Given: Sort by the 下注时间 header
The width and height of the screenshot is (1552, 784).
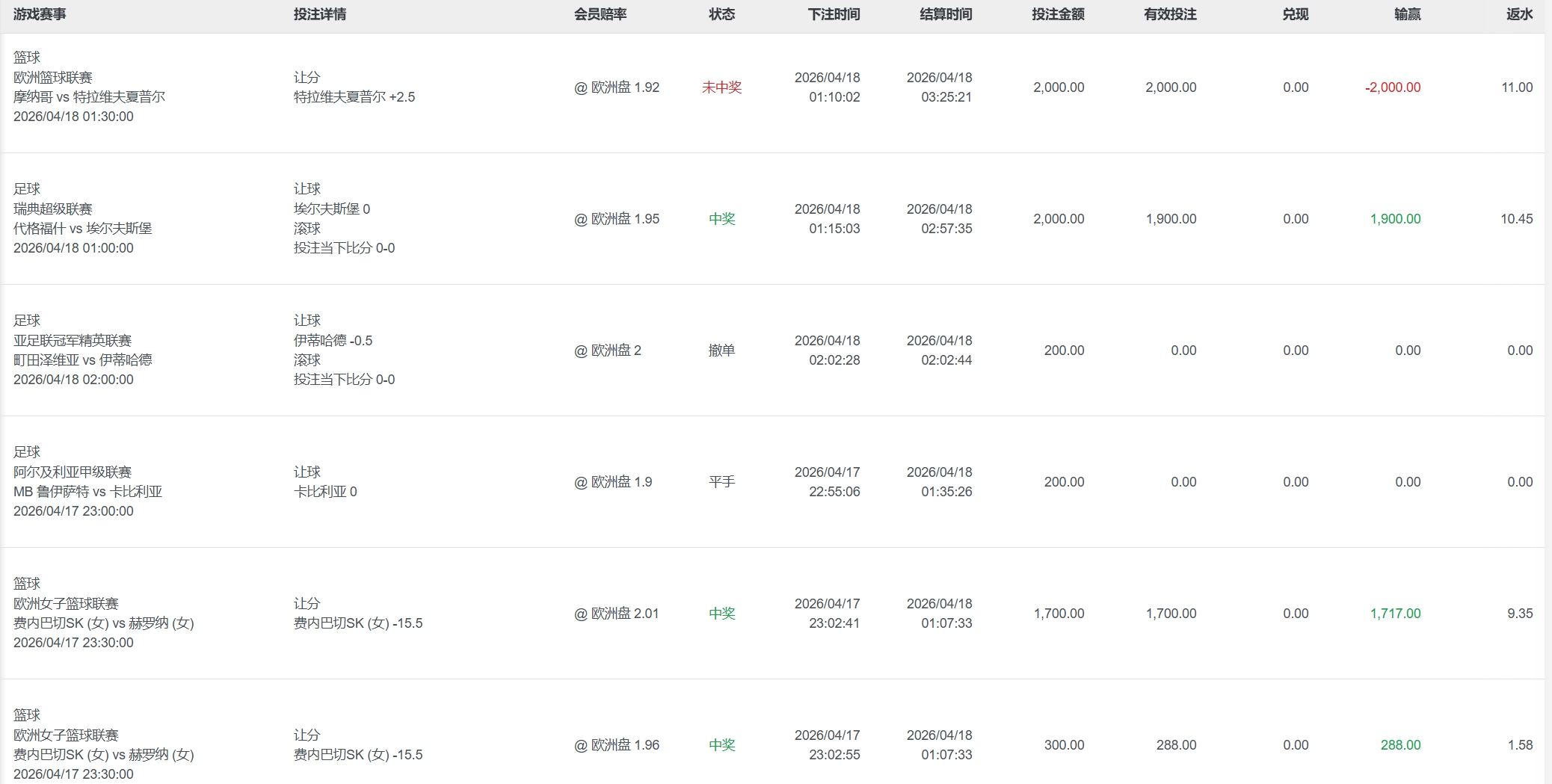Looking at the screenshot, I should pyautogui.click(x=834, y=14).
